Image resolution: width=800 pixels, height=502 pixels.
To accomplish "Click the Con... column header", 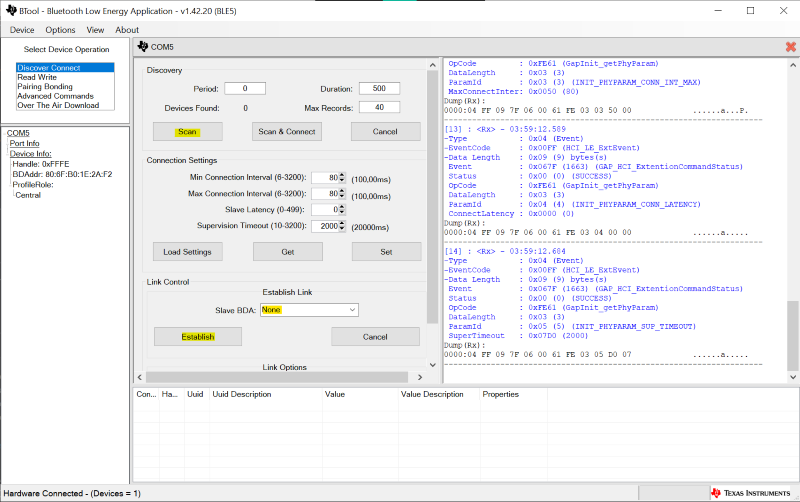I will [146, 394].
